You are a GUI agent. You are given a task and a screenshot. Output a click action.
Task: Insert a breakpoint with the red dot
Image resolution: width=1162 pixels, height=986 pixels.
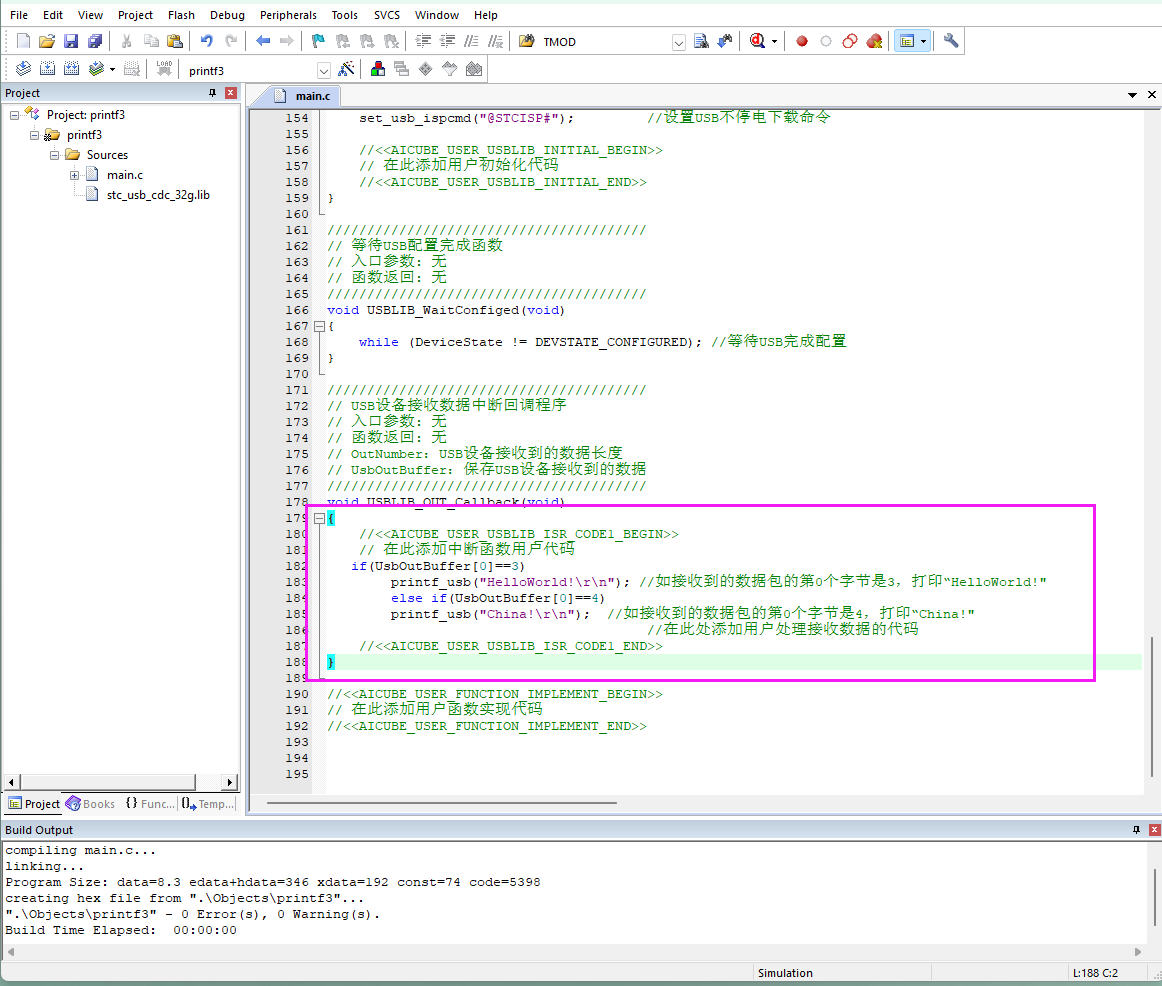click(x=802, y=41)
